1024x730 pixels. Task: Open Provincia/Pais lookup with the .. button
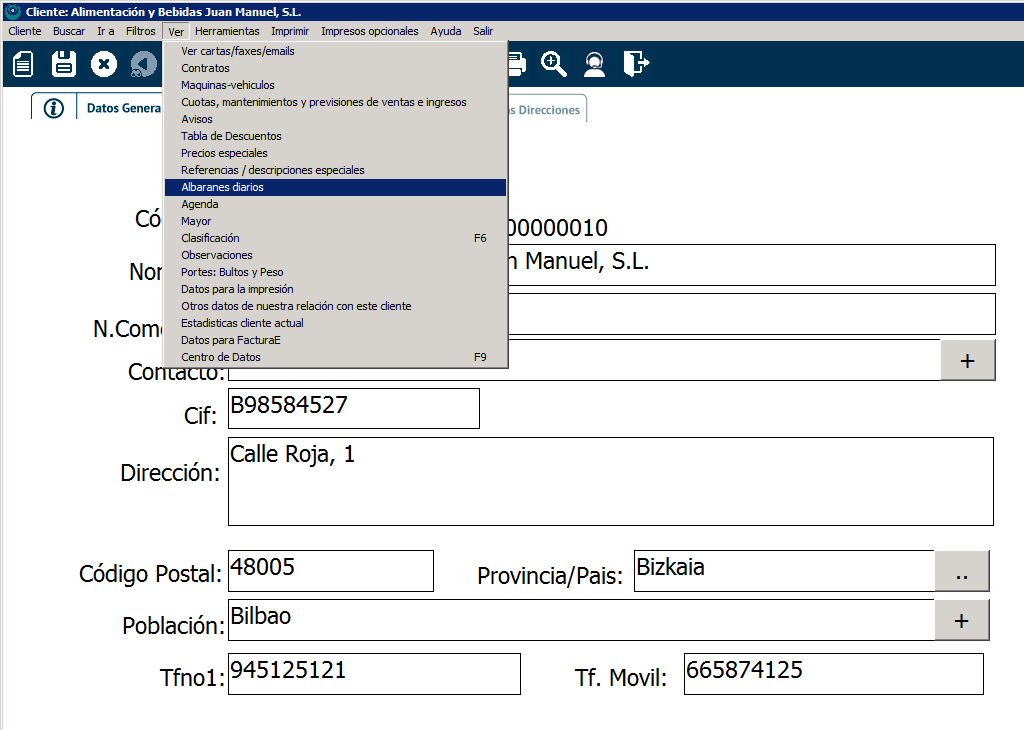point(961,571)
